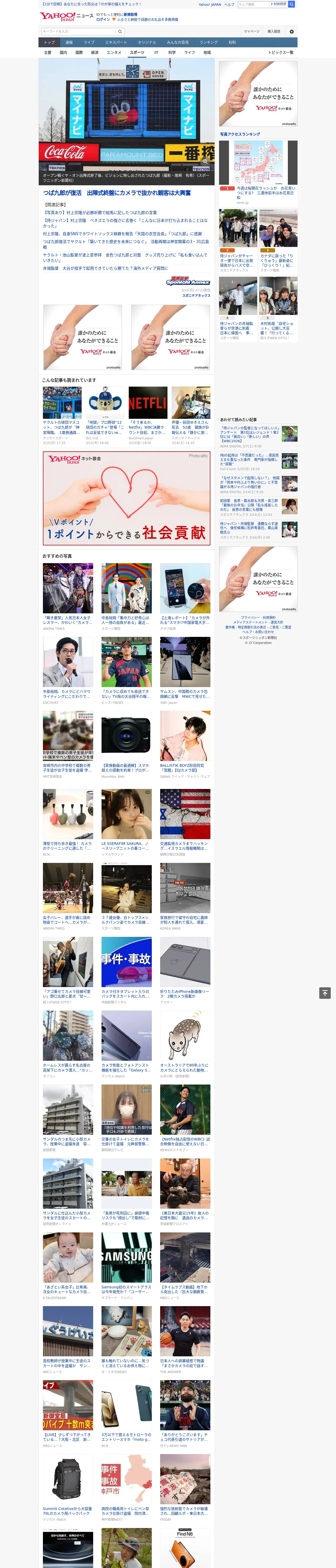This screenshot has height=1568, width=336.
Task: Click the スポニチアネックス source link
Action: coord(196,296)
